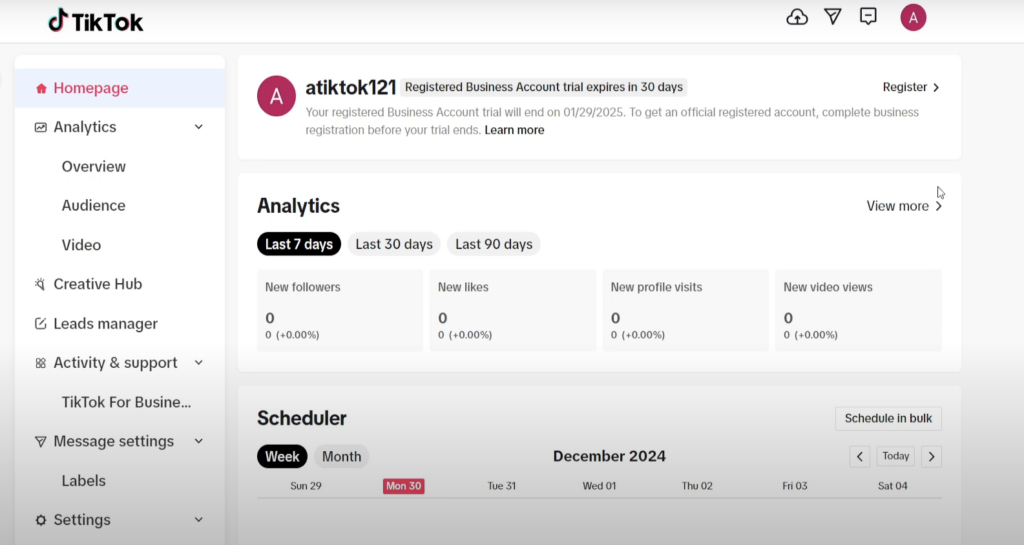Viewport: 1024px width, 545px height.
Task: Click the New followers stat card
Action: pos(340,311)
